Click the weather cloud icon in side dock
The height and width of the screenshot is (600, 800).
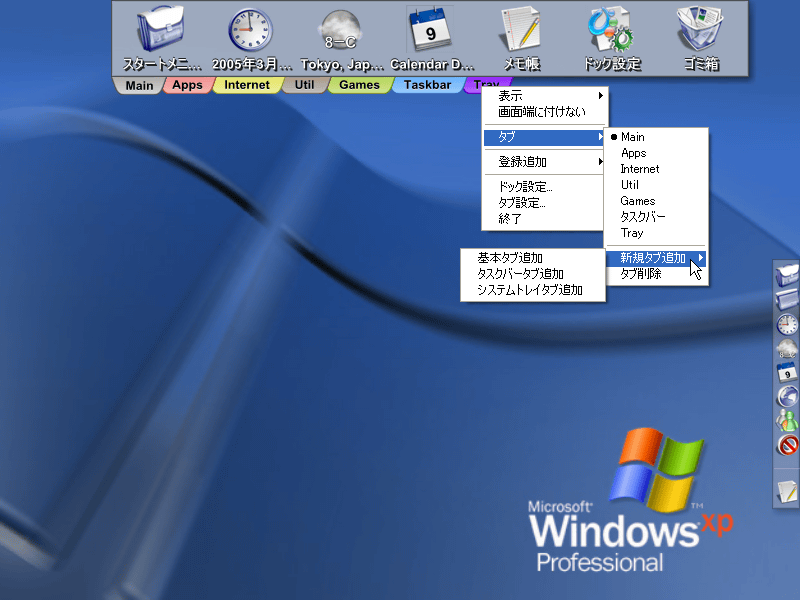[x=787, y=348]
